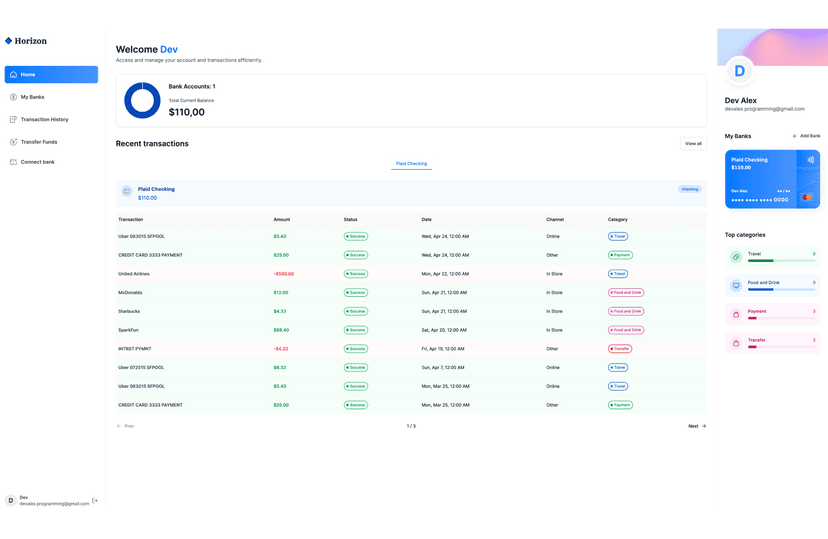Go to Next page of transactions
The image size is (828, 539).
click(696, 426)
